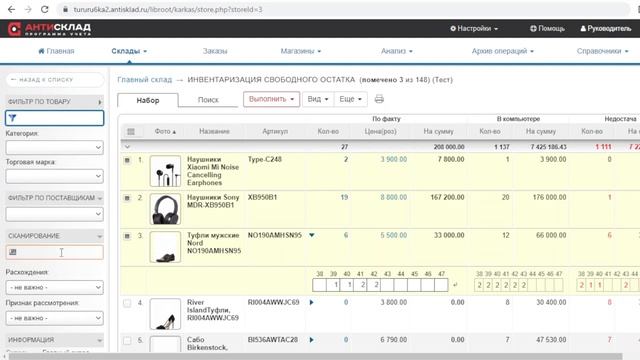Screen dimensions: 640x360
Task: Open the Руководитель user menu
Action: (x=606, y=29)
